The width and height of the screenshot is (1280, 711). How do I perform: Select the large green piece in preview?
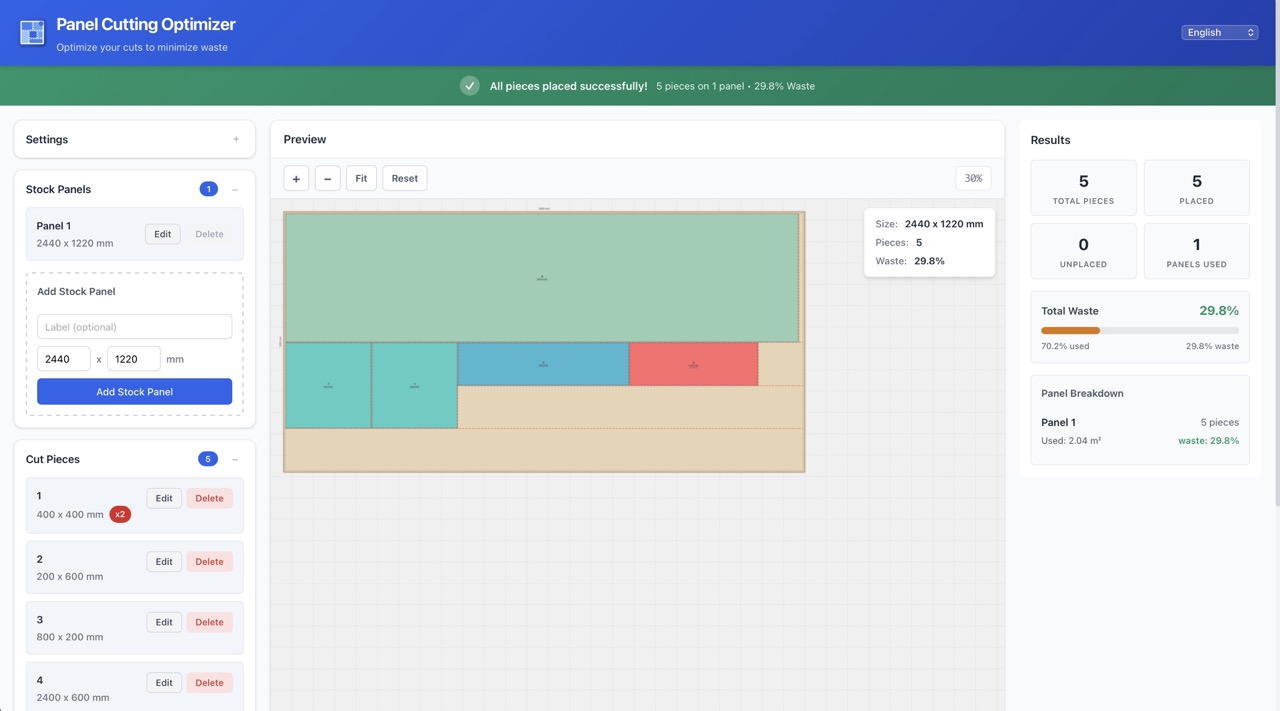541,277
